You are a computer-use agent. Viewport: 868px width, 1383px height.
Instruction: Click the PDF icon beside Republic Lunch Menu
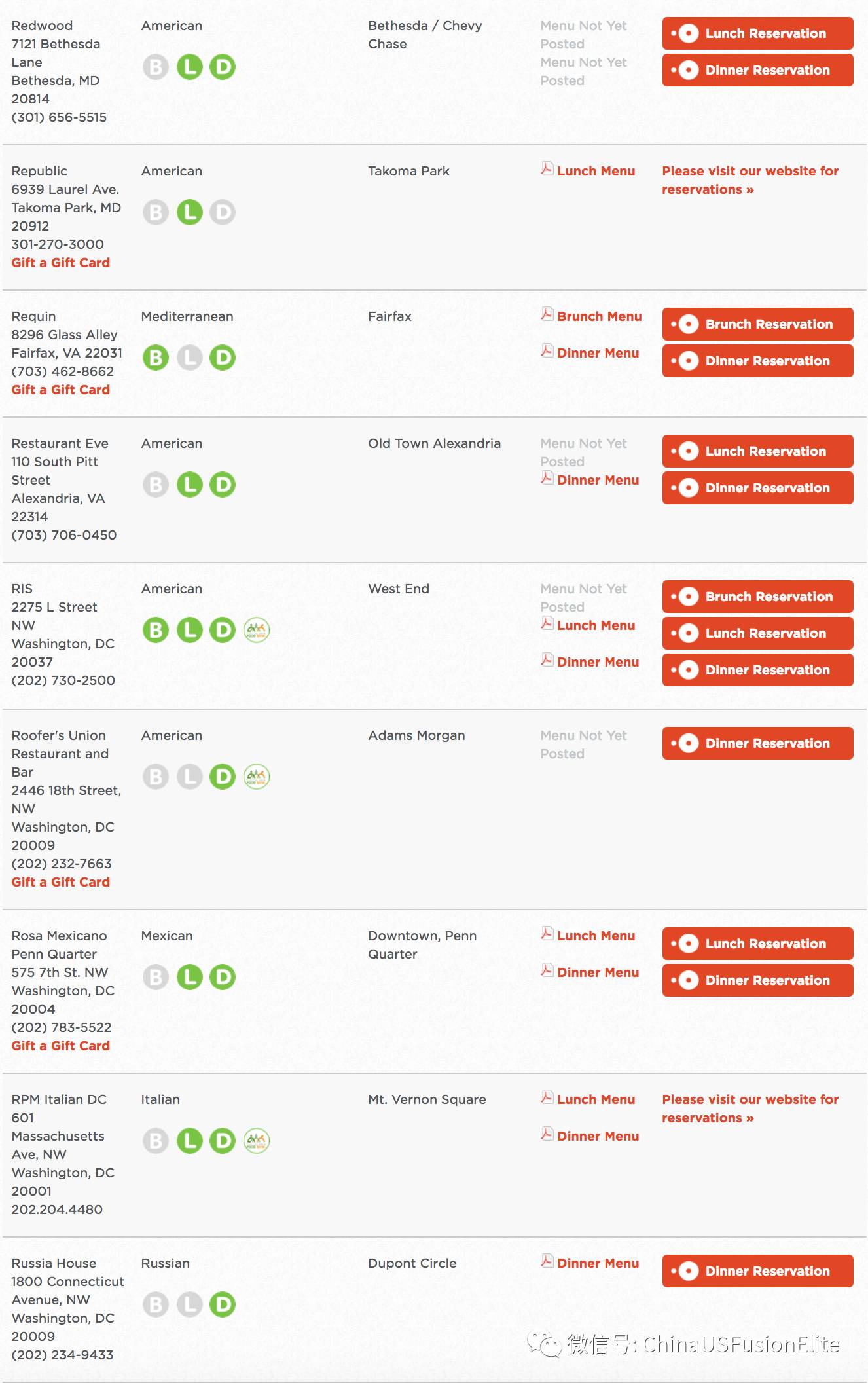pyautogui.click(x=547, y=169)
